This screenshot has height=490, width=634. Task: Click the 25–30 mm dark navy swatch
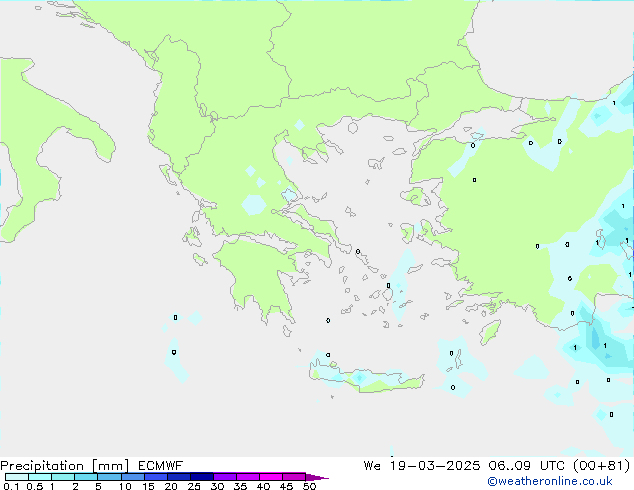pyautogui.click(x=202, y=477)
